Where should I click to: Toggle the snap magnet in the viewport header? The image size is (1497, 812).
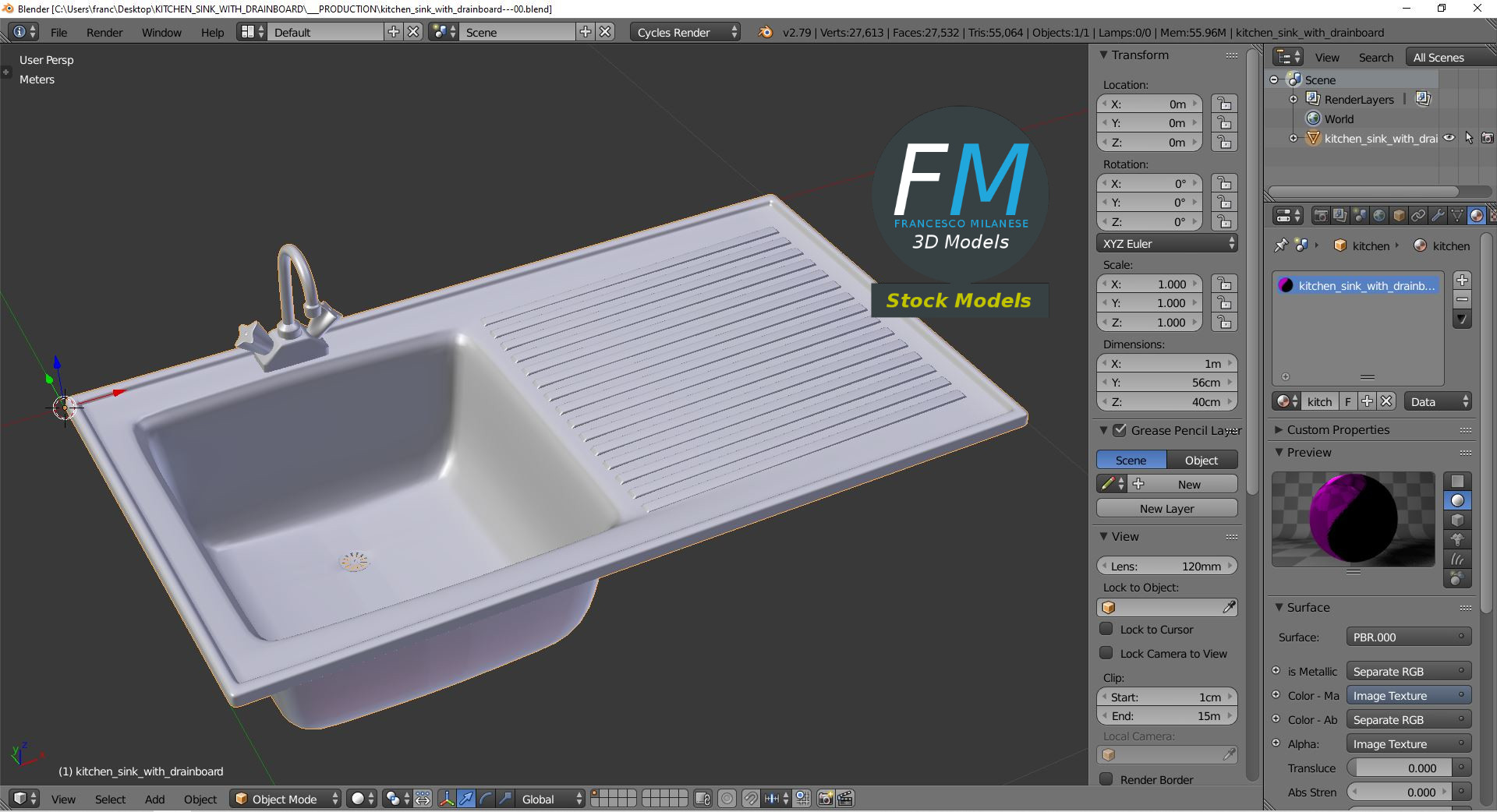click(751, 799)
